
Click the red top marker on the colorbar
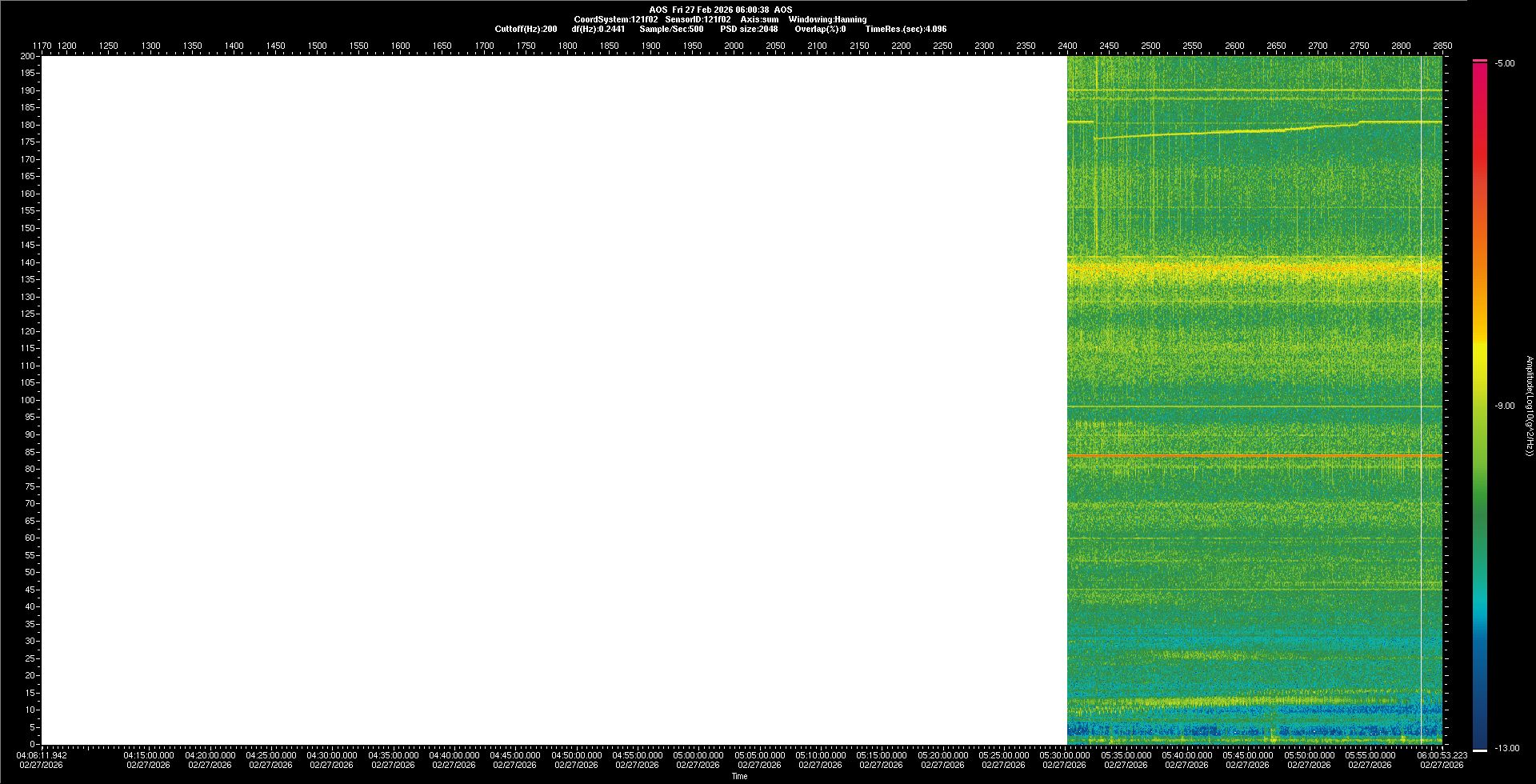click(x=1480, y=61)
